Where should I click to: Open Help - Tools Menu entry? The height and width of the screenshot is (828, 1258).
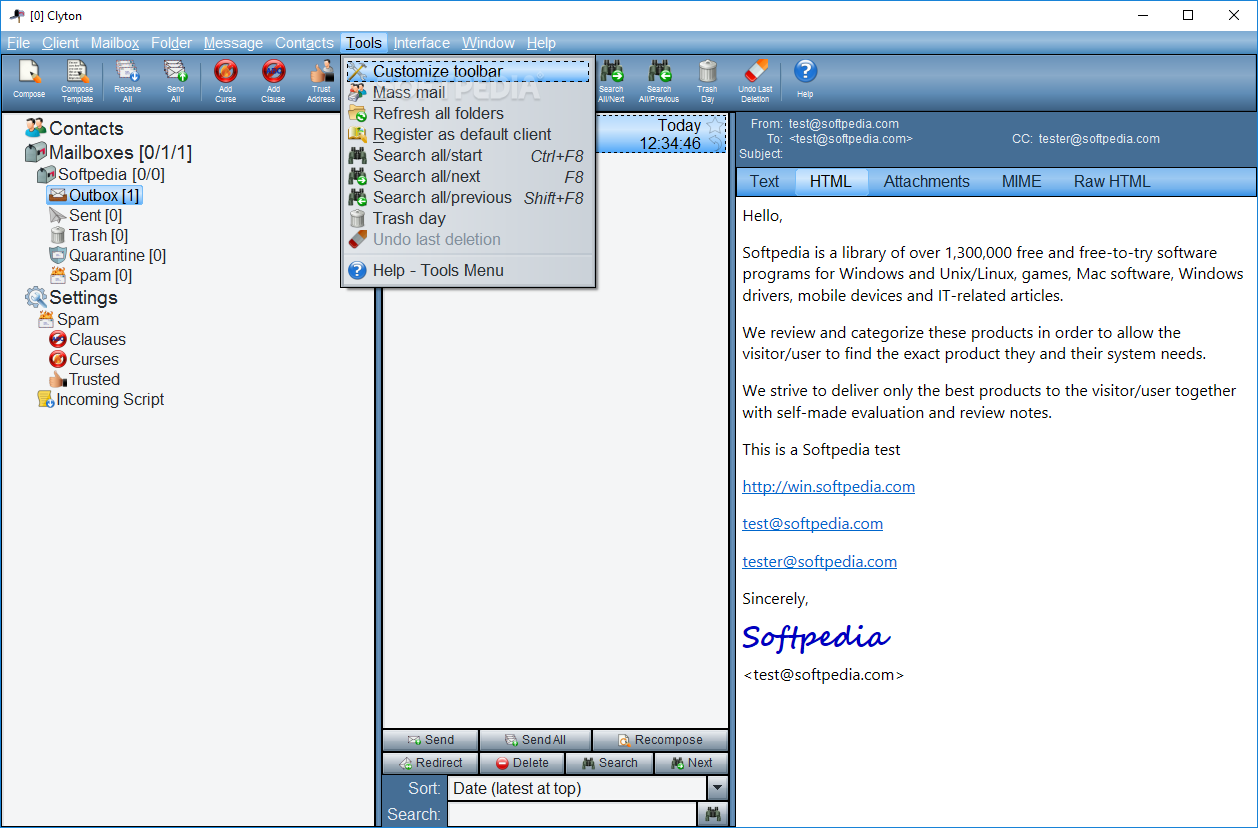468,270
